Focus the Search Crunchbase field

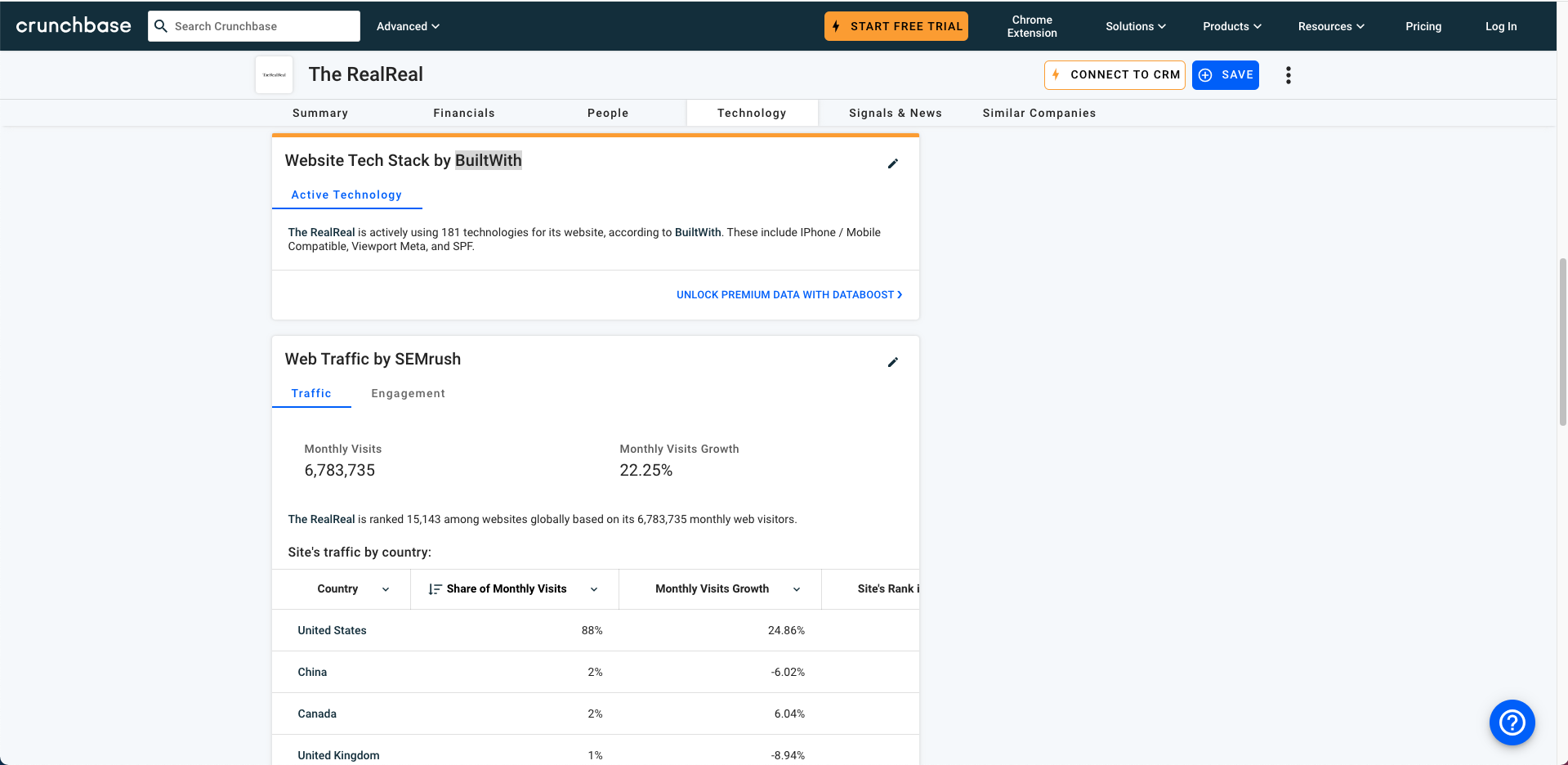[x=254, y=26]
